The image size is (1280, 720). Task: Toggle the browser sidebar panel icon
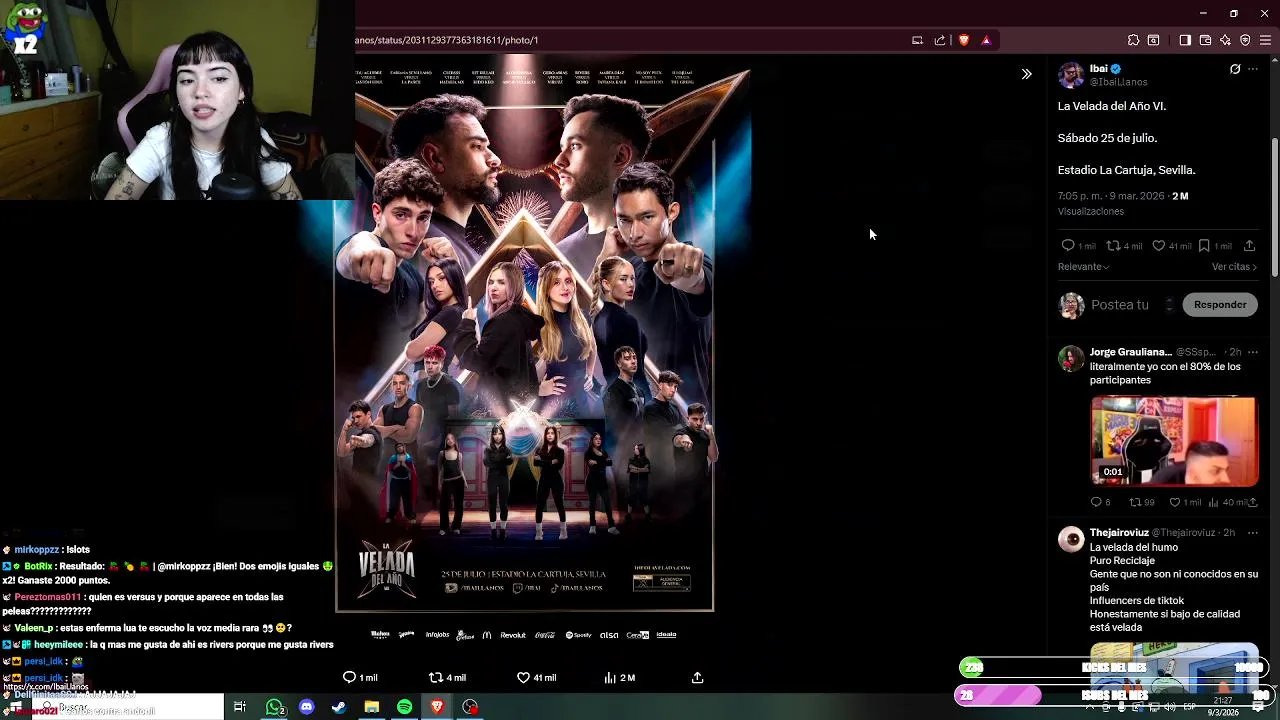[1185, 40]
